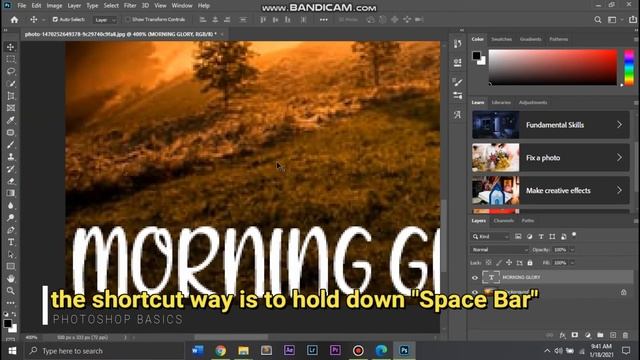Viewport: 640px width, 360px height.
Task: Open the Filter menu
Action: (130, 6)
